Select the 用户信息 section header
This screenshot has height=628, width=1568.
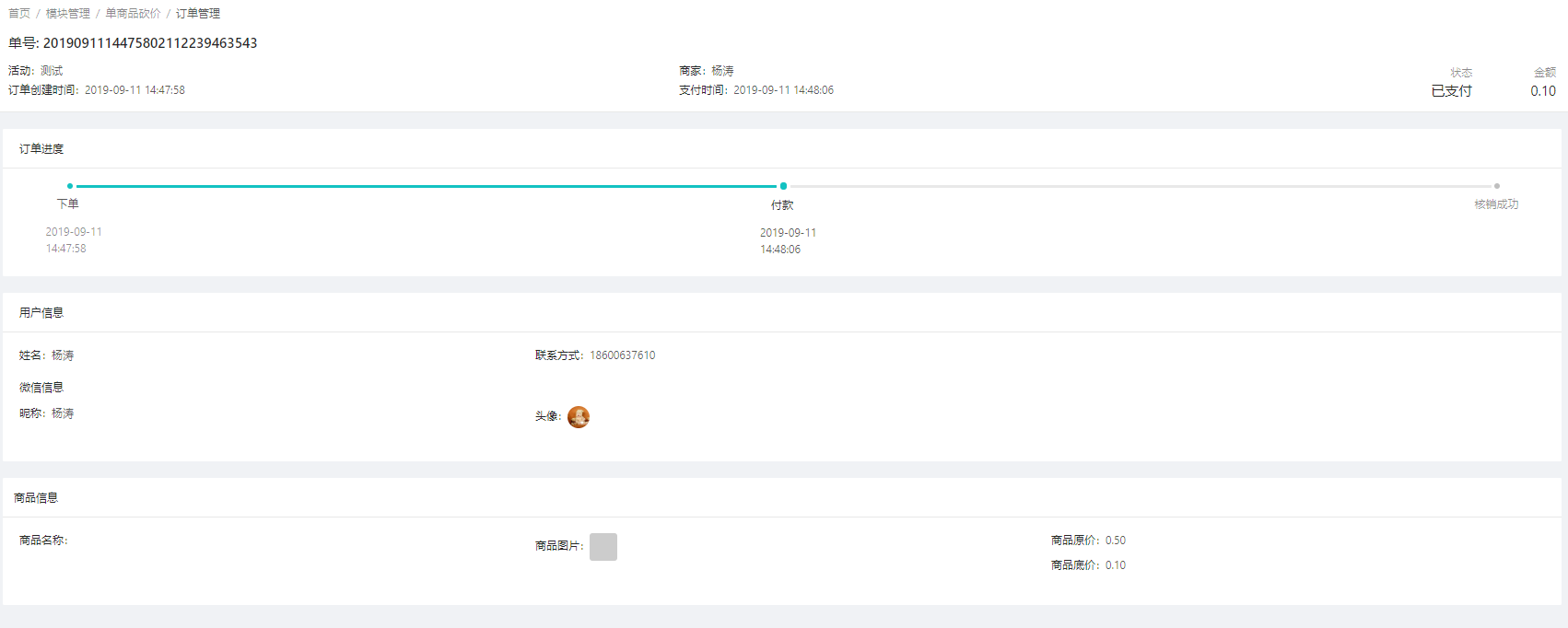[x=41, y=313]
